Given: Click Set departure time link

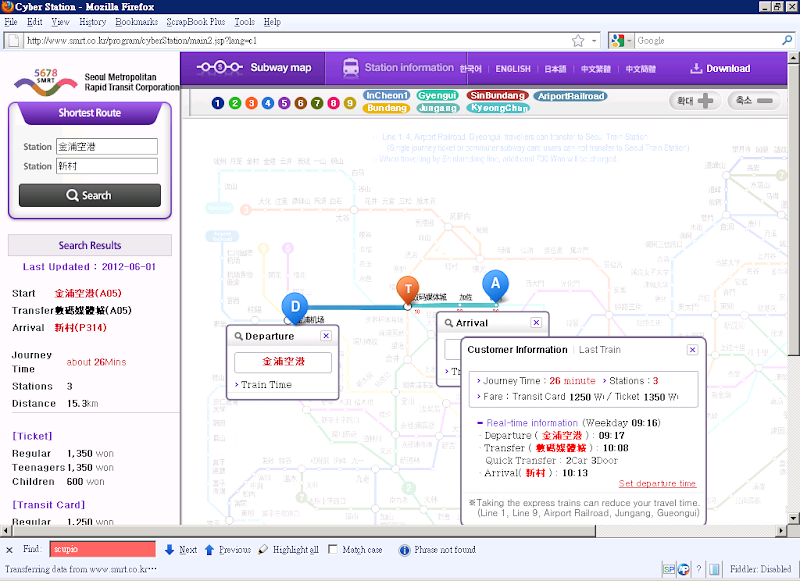Looking at the screenshot, I should tap(657, 484).
